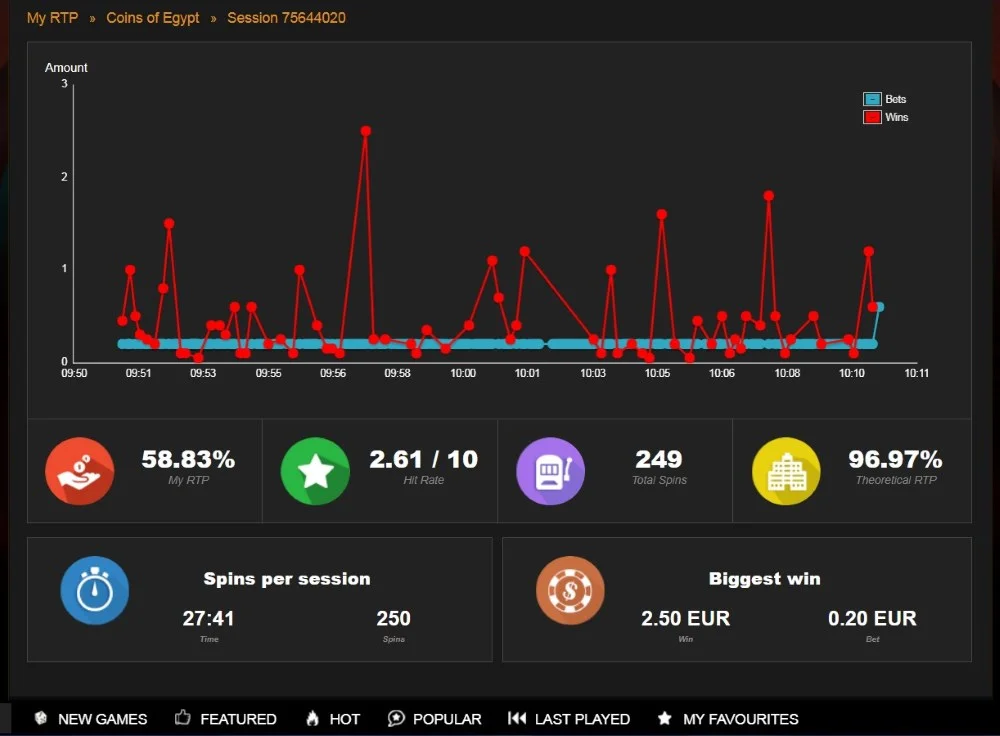1000x736 pixels.
Task: Toggle the Bets series in chart legend
Action: click(885, 99)
